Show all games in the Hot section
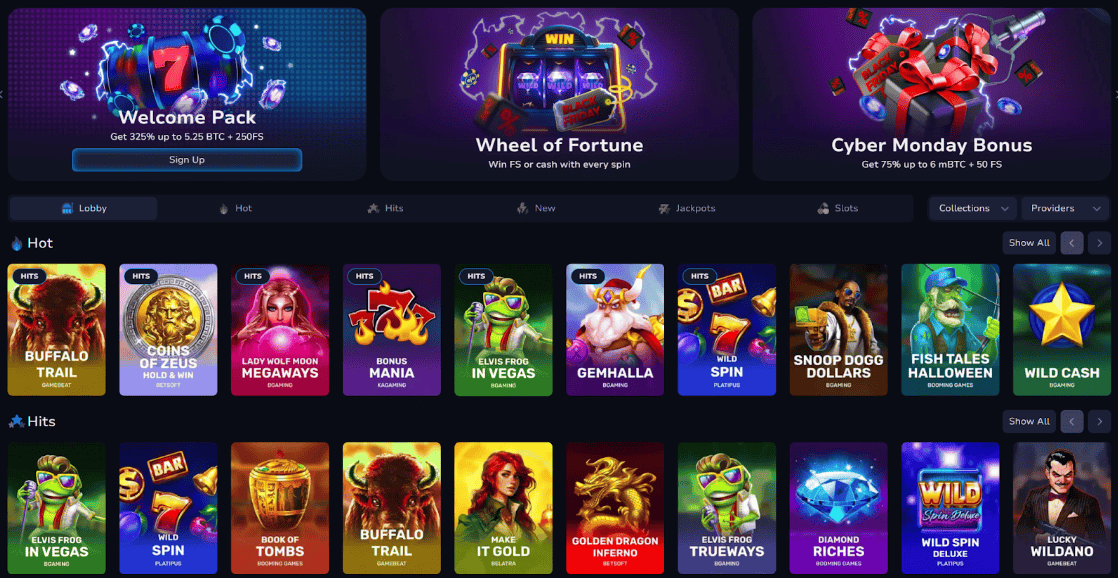This screenshot has height=578, width=1118. 1029,243
